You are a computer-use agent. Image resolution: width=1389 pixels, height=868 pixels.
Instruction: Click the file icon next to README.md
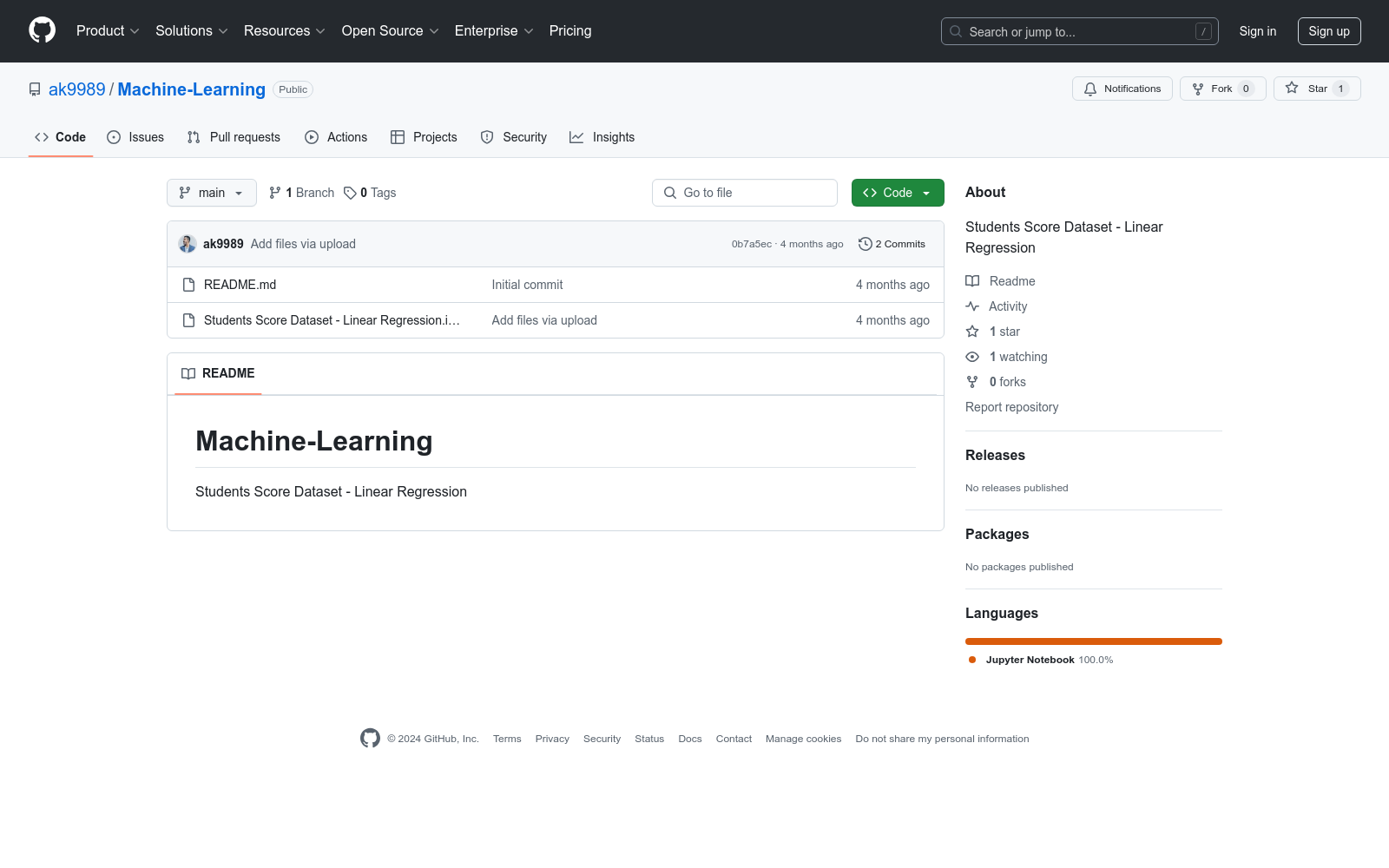tap(188, 285)
